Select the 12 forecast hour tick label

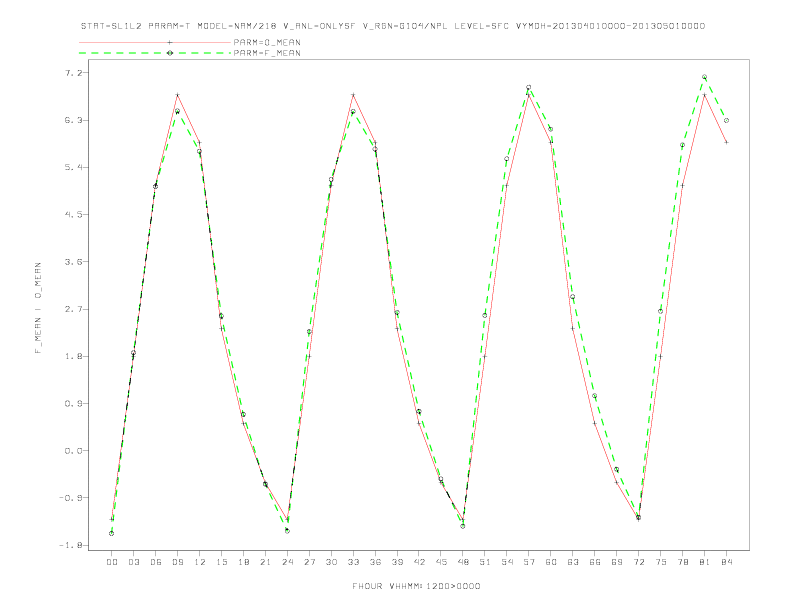(x=200, y=562)
